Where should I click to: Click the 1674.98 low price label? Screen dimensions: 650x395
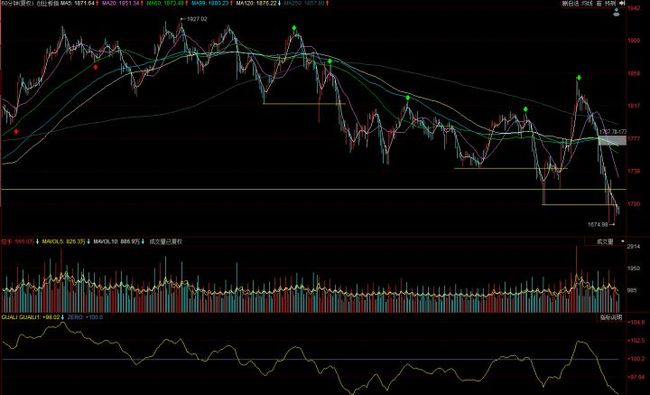(x=598, y=224)
